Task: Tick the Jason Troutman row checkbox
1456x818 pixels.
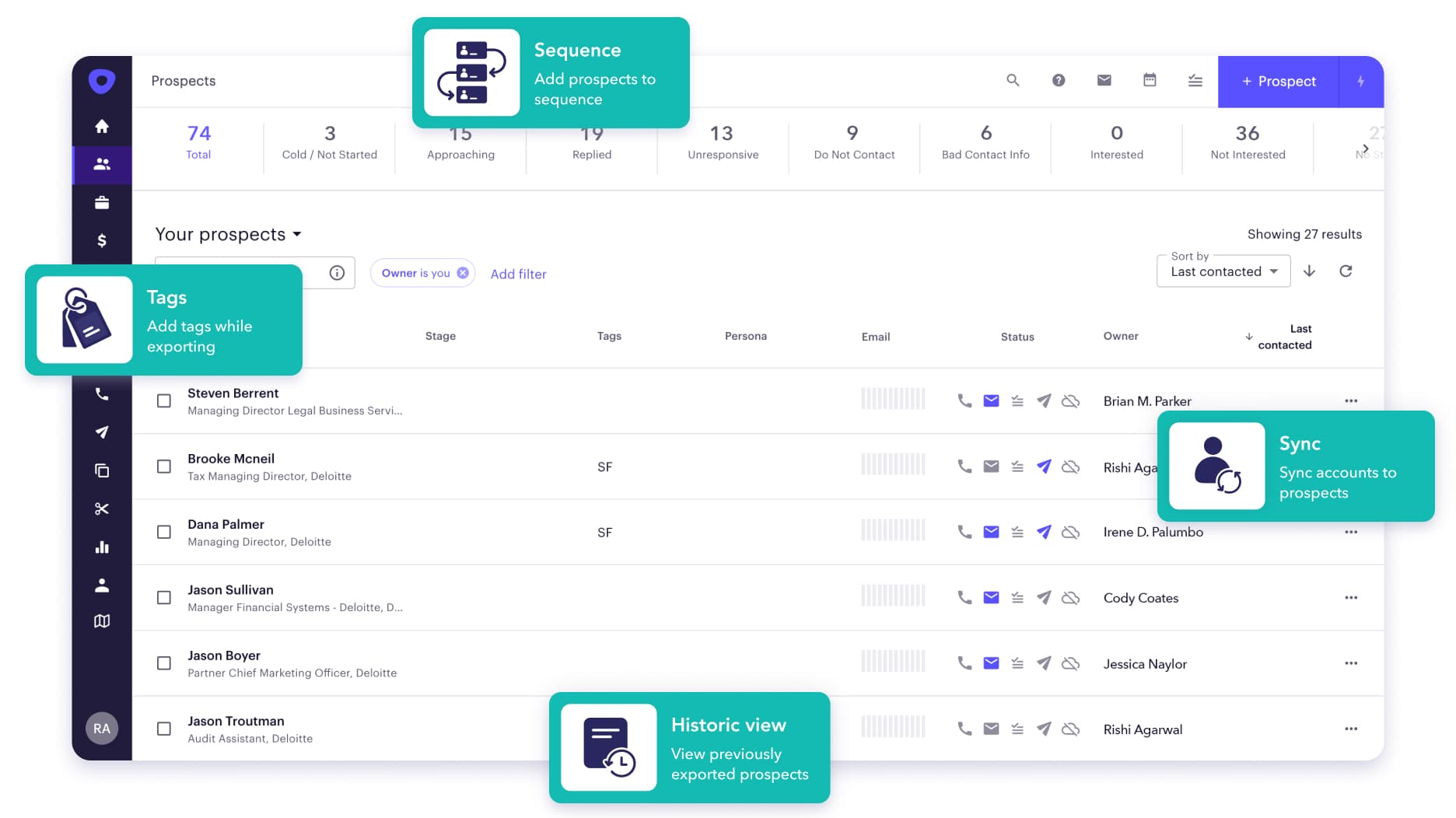Action: click(164, 729)
